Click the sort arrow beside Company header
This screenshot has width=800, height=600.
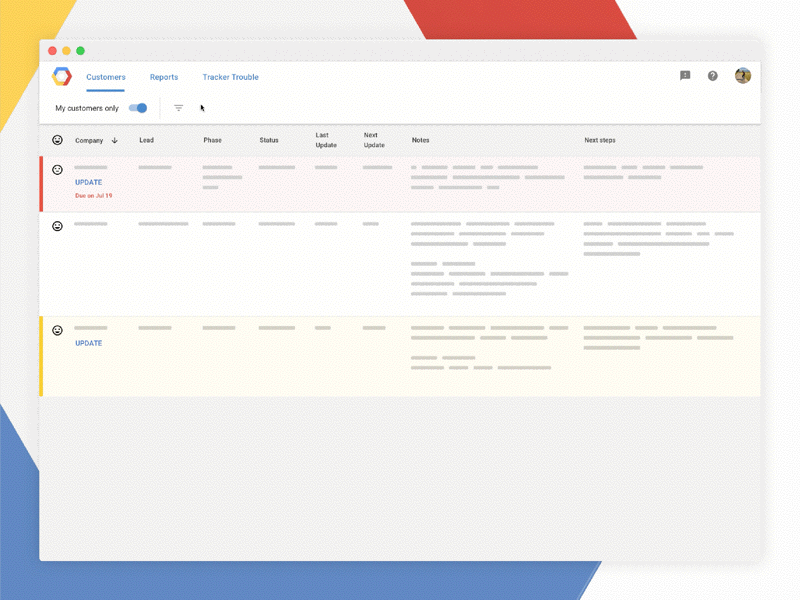point(113,140)
